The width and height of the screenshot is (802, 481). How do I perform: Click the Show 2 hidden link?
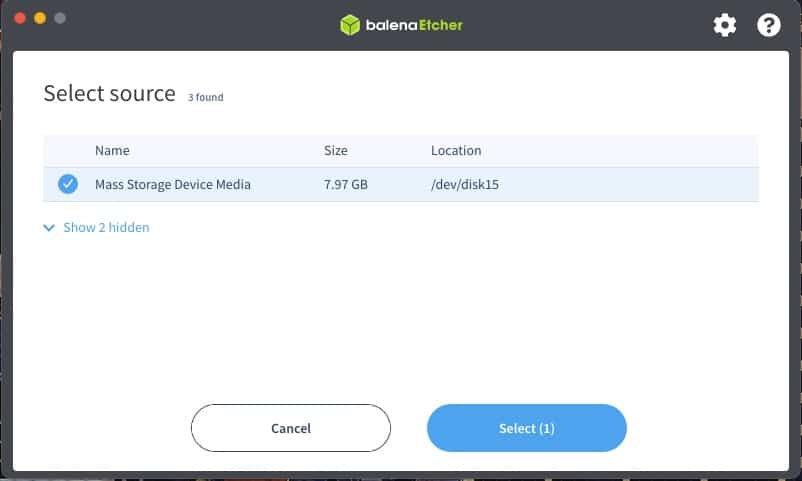[x=106, y=227]
